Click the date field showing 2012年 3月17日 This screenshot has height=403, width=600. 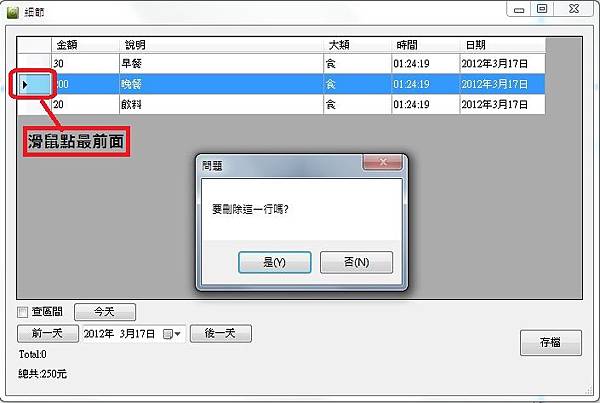click(x=122, y=334)
